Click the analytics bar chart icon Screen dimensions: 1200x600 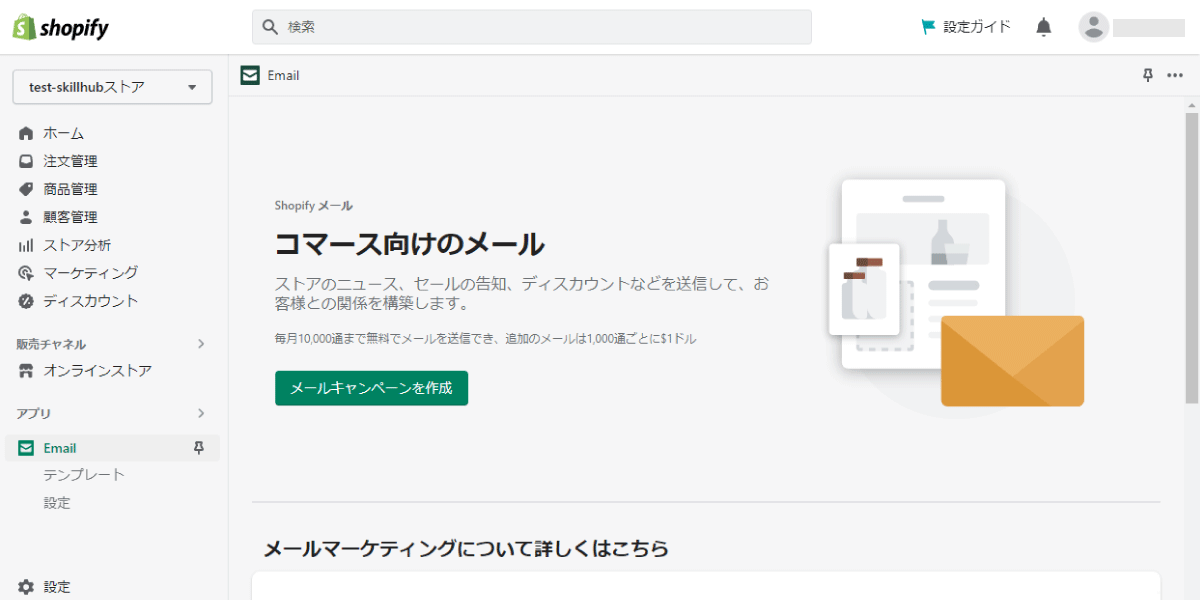(26, 245)
